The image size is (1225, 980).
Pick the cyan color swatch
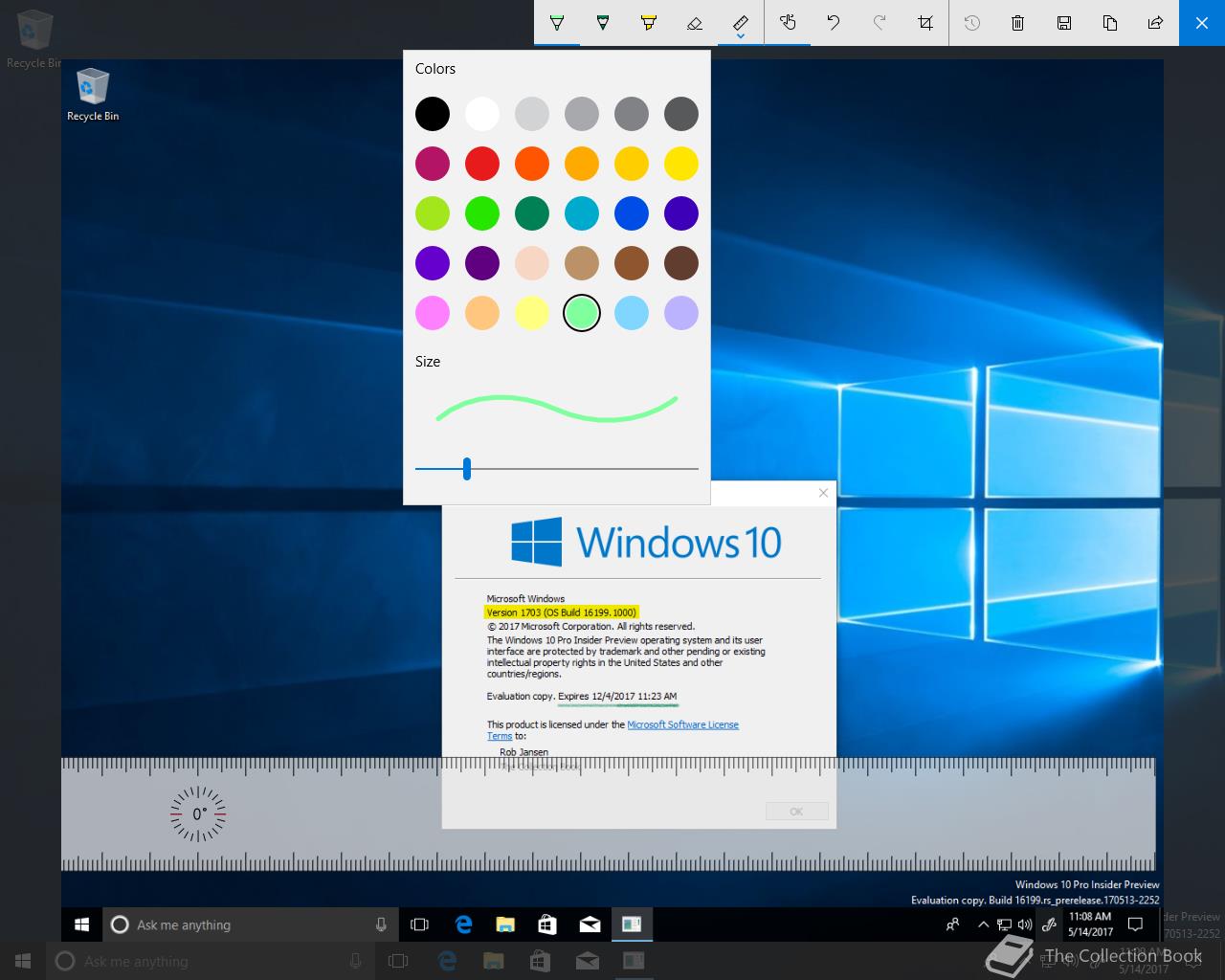582,213
